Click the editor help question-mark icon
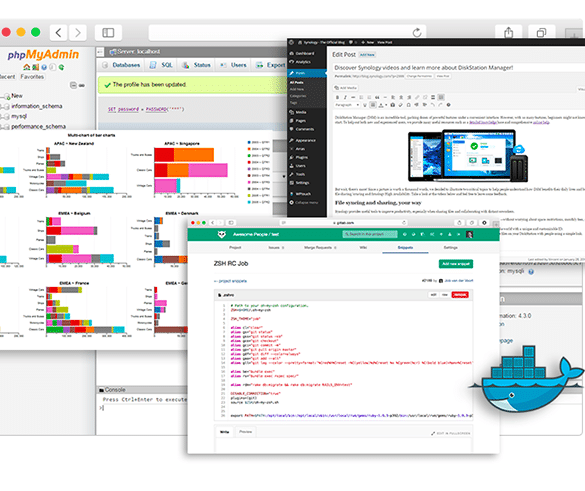Viewport: 585px width, 491px height. 448,105
